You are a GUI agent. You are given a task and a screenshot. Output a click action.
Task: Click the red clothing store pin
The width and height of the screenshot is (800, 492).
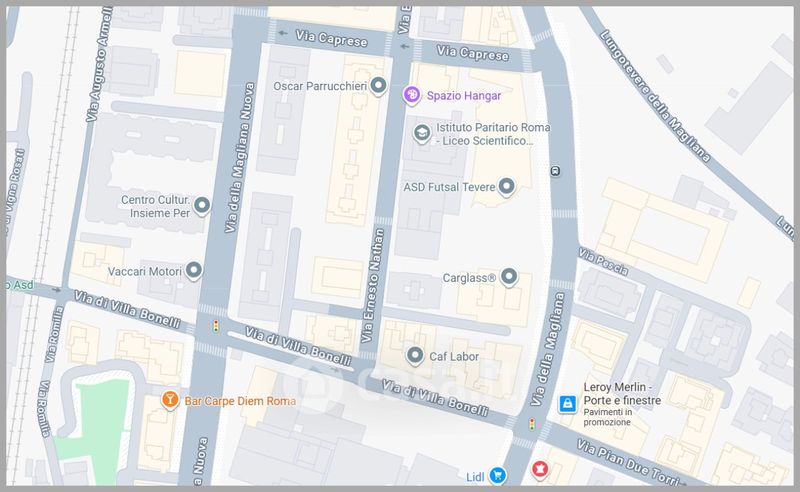[541, 468]
